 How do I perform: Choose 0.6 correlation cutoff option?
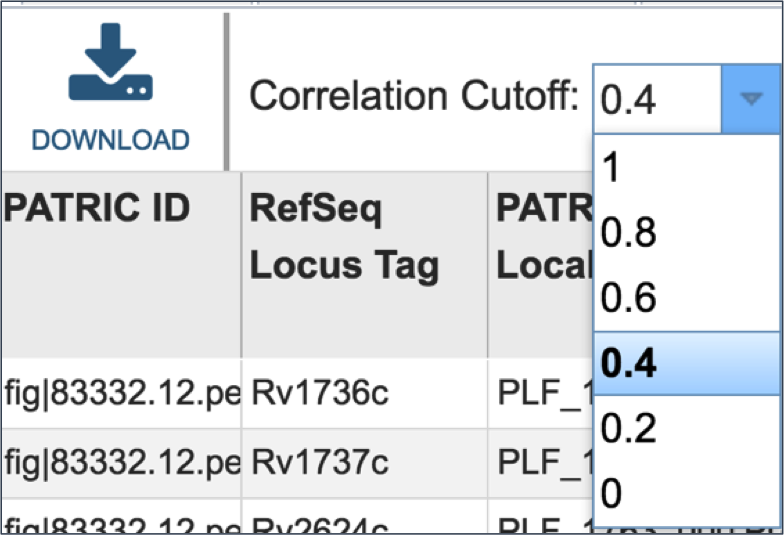tap(686, 298)
